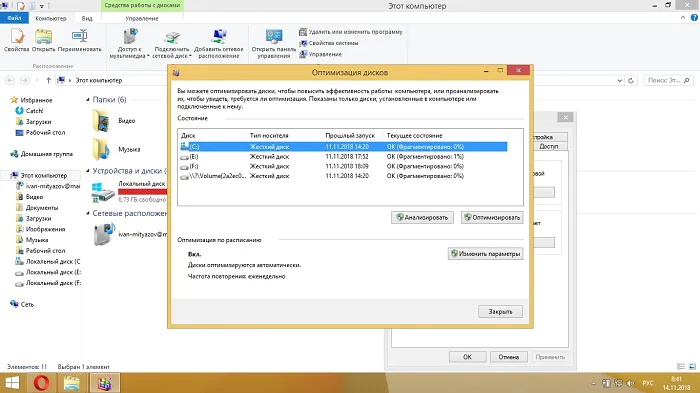Click the Up one level arrow
The image size is (700, 393).
(x=48, y=80)
